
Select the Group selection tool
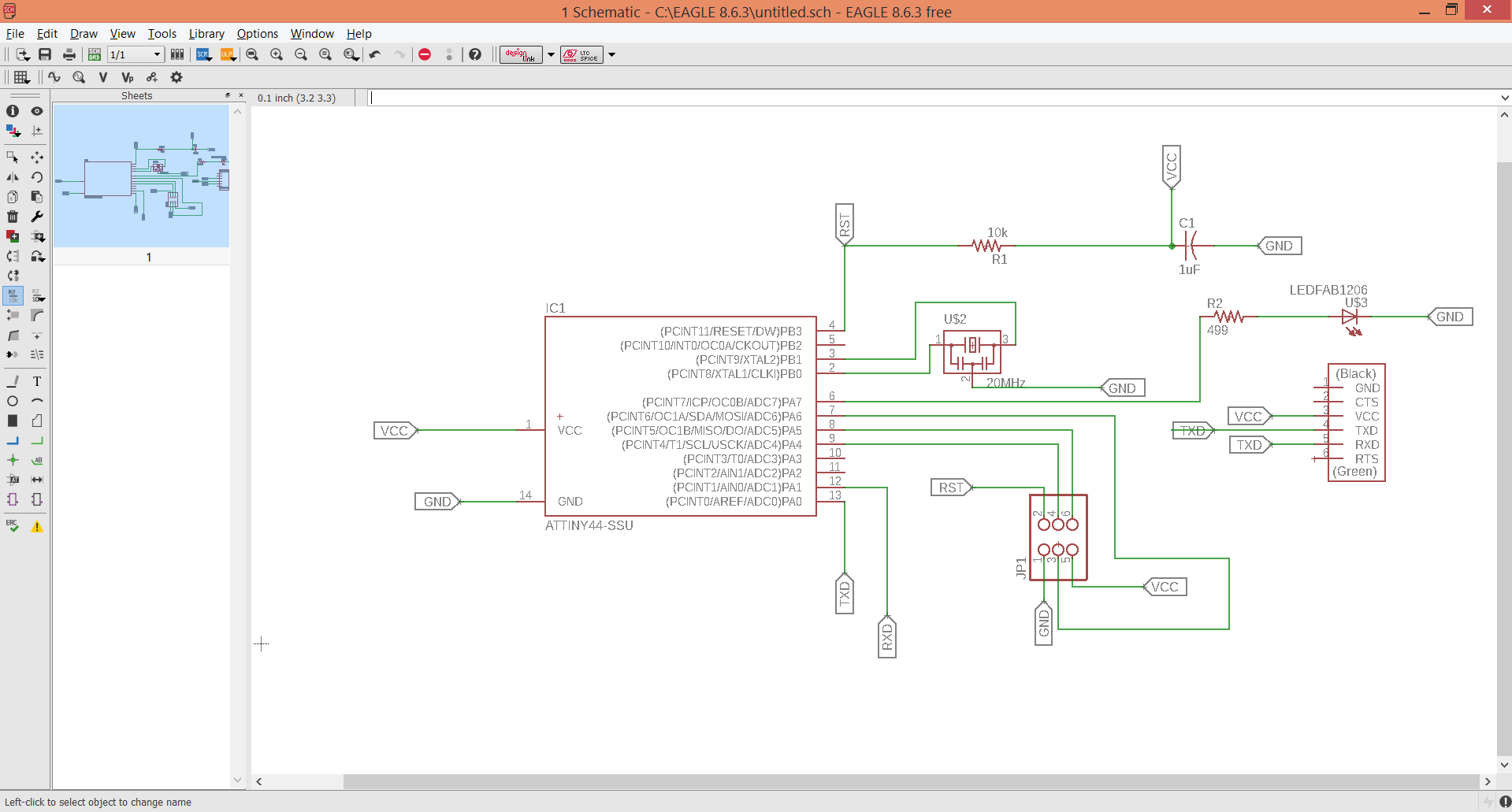13,158
